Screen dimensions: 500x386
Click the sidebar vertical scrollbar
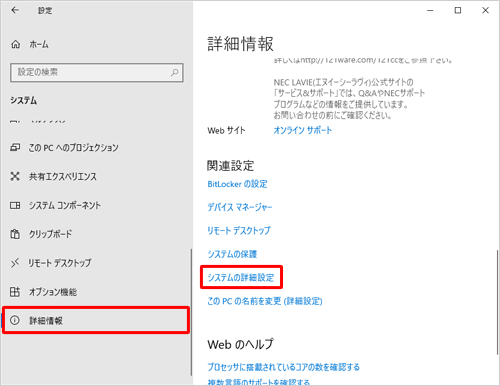pyautogui.click(x=191, y=312)
